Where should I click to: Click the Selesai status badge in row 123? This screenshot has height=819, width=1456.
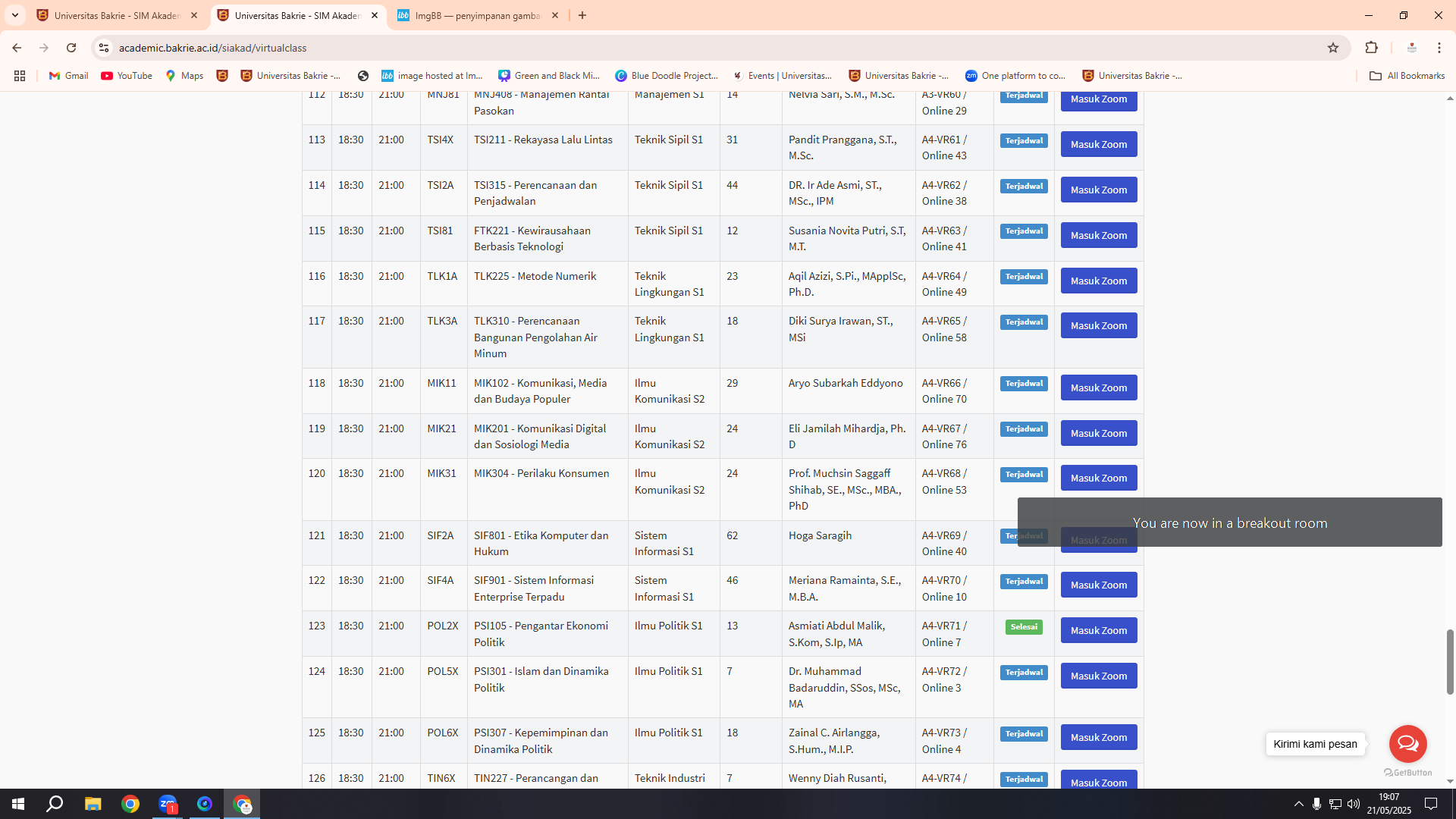click(x=1024, y=627)
